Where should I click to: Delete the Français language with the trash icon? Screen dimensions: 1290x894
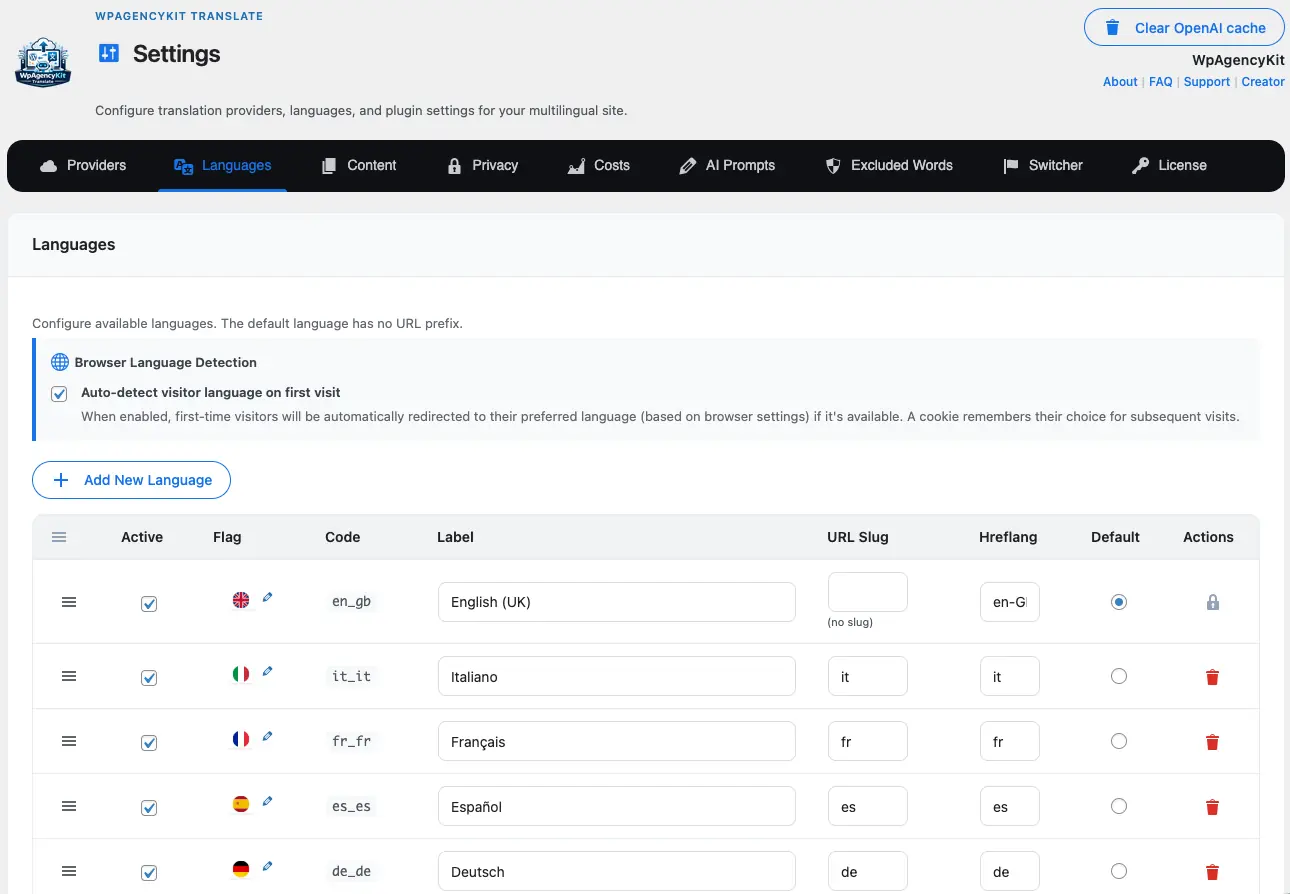[1213, 742]
